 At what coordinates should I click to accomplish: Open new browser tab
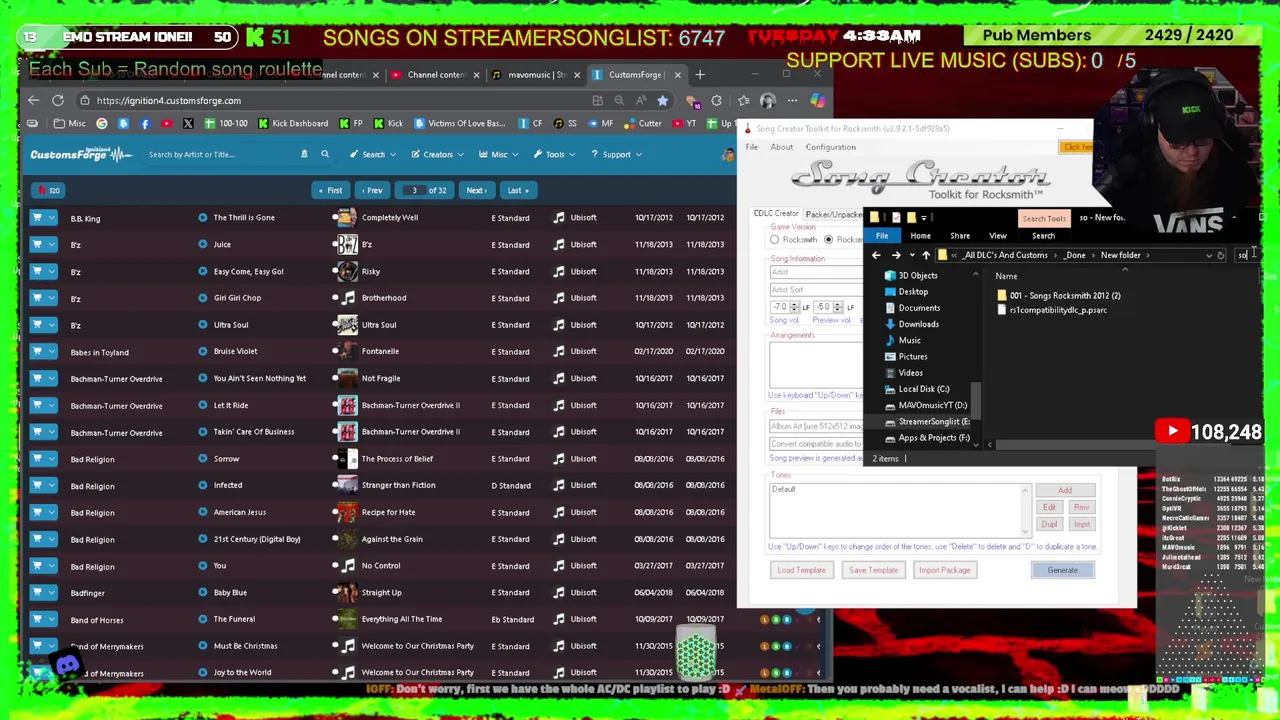point(700,74)
